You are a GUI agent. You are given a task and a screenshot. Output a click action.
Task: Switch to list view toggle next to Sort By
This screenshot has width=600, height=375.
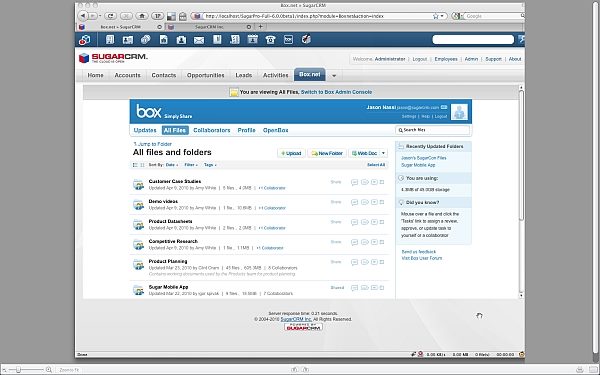(135, 165)
